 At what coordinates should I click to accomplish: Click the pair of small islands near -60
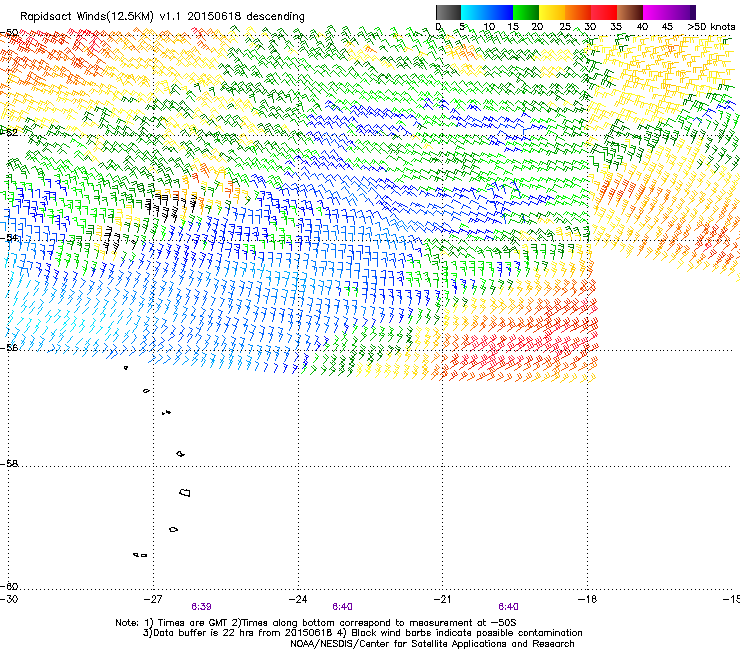click(x=140, y=555)
